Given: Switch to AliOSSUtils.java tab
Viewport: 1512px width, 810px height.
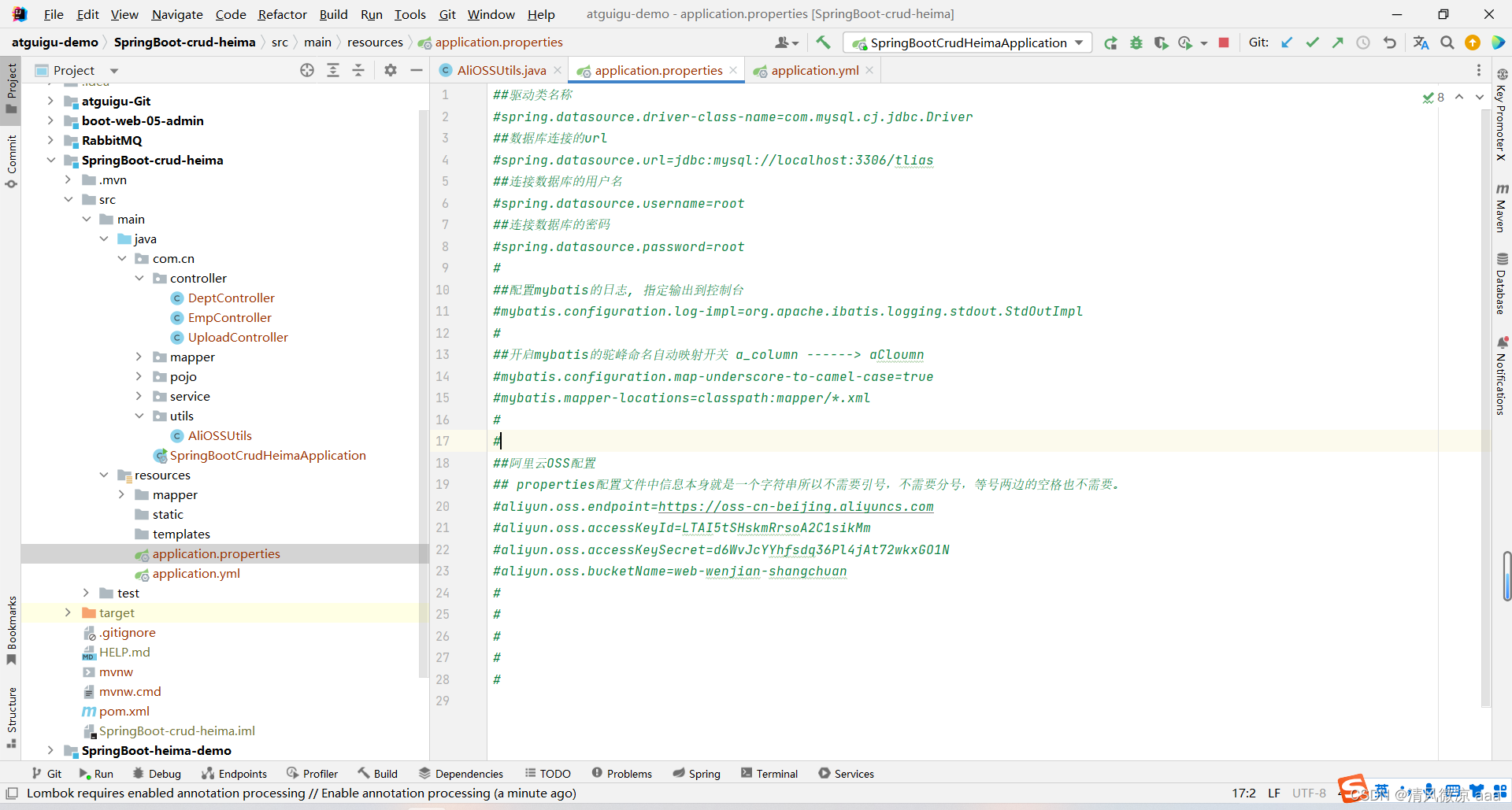Looking at the screenshot, I should [x=501, y=70].
